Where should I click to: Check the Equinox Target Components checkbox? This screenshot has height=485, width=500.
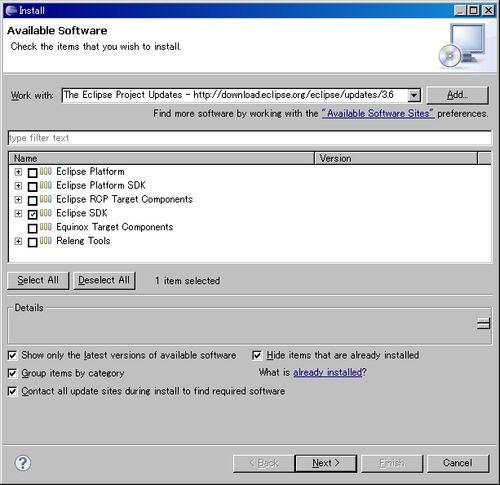pos(32,228)
